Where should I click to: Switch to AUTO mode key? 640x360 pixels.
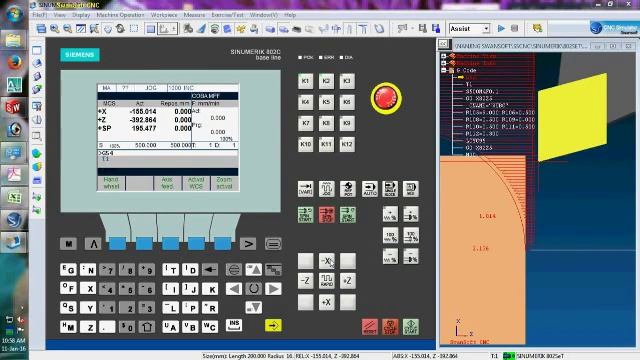(370, 189)
